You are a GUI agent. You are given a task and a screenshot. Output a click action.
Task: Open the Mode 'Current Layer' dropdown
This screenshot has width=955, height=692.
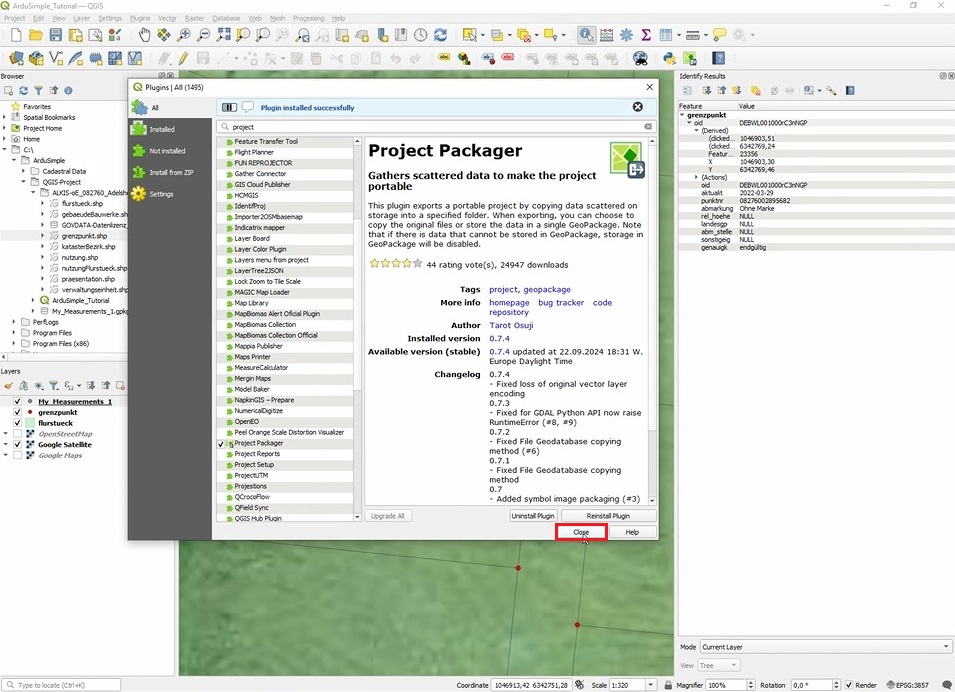click(x=823, y=647)
